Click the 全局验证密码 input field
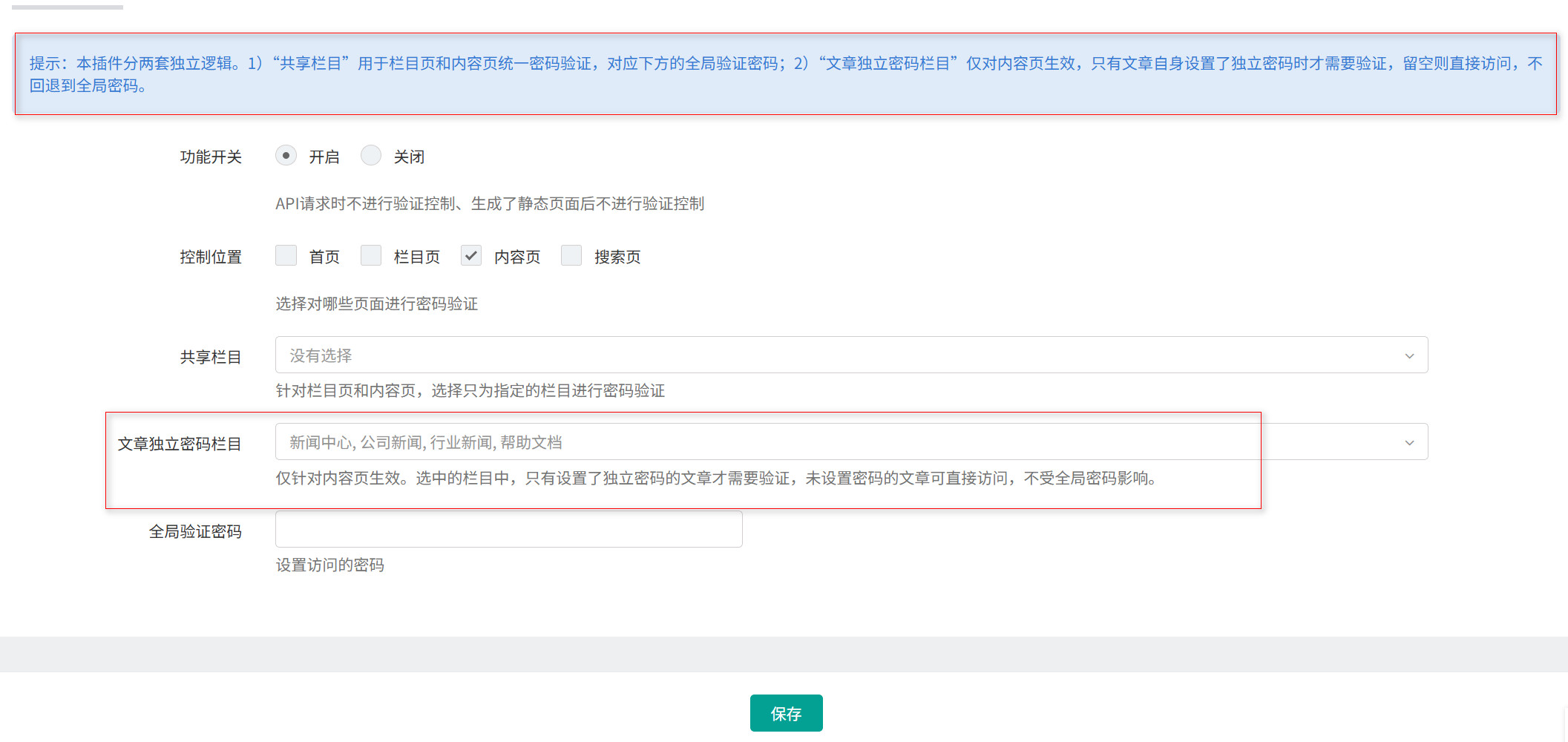The image size is (1568, 742). coord(508,528)
